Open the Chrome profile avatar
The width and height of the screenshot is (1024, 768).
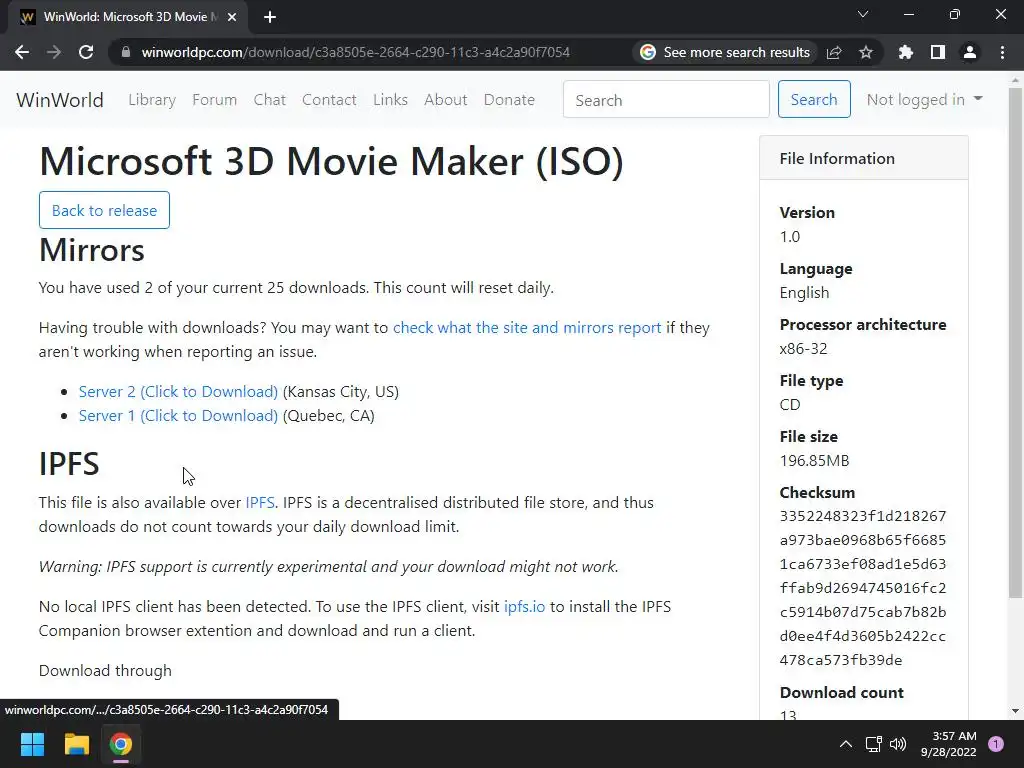[x=970, y=52]
